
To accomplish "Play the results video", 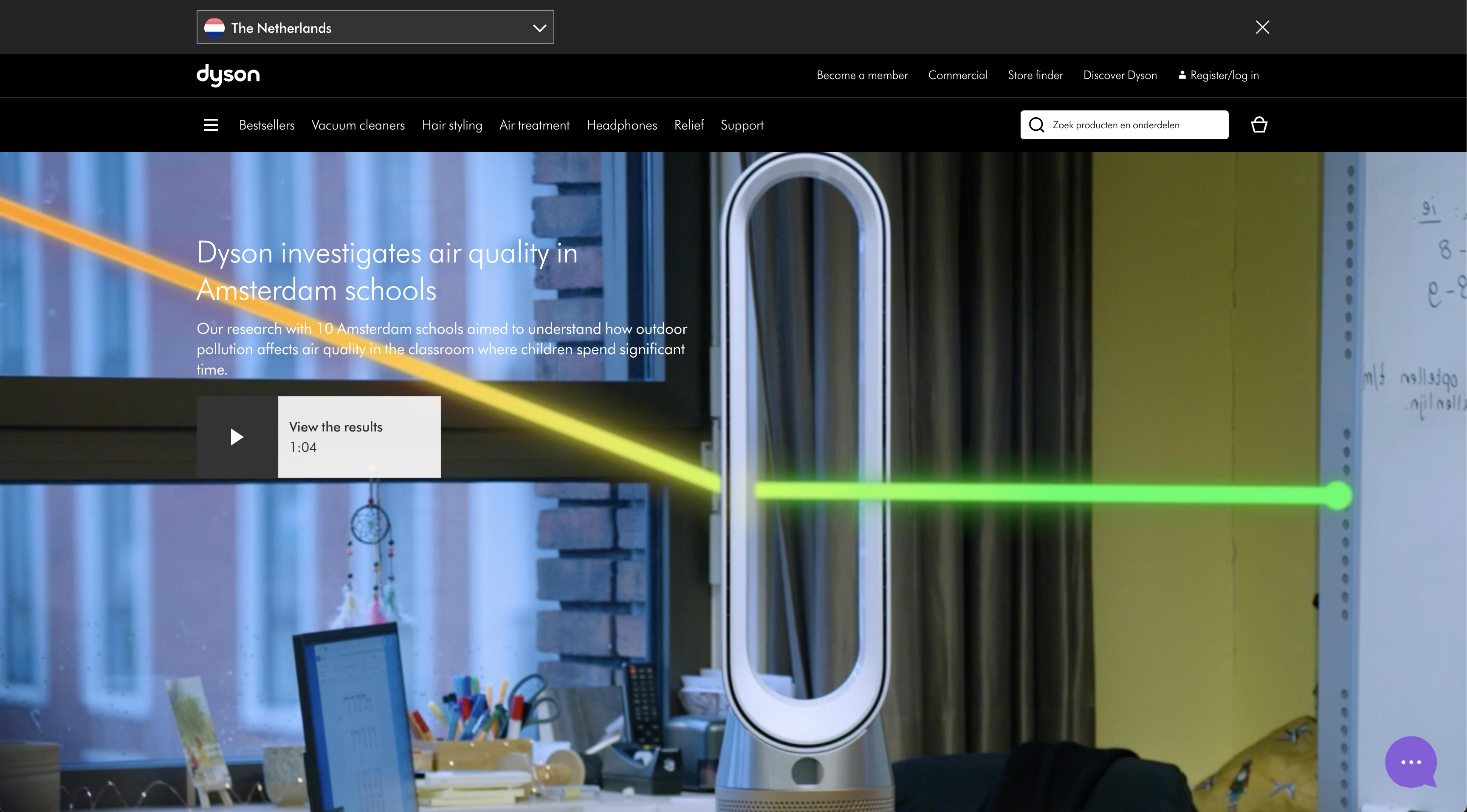I will (x=237, y=437).
